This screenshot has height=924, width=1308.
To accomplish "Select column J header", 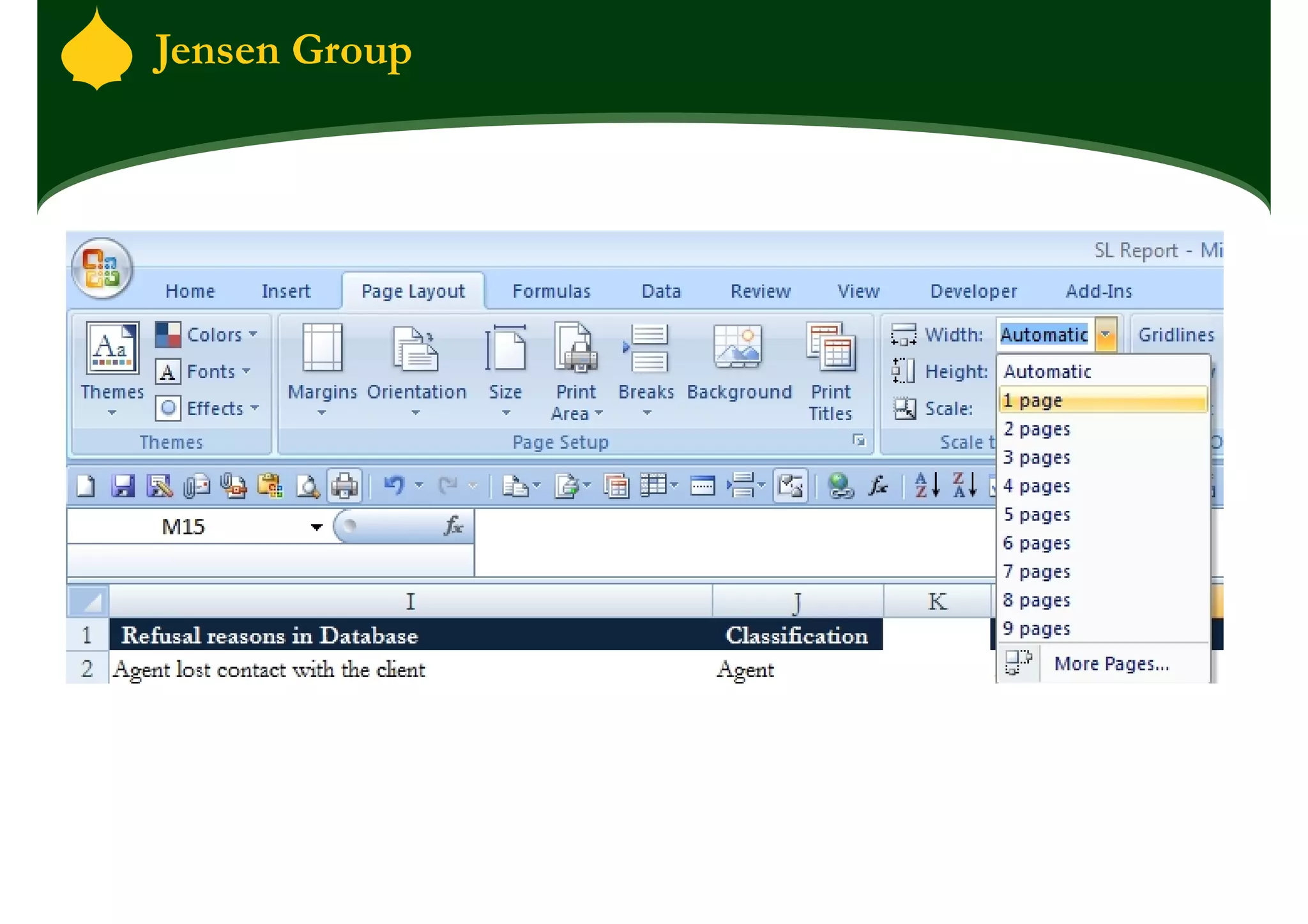I will [x=797, y=602].
